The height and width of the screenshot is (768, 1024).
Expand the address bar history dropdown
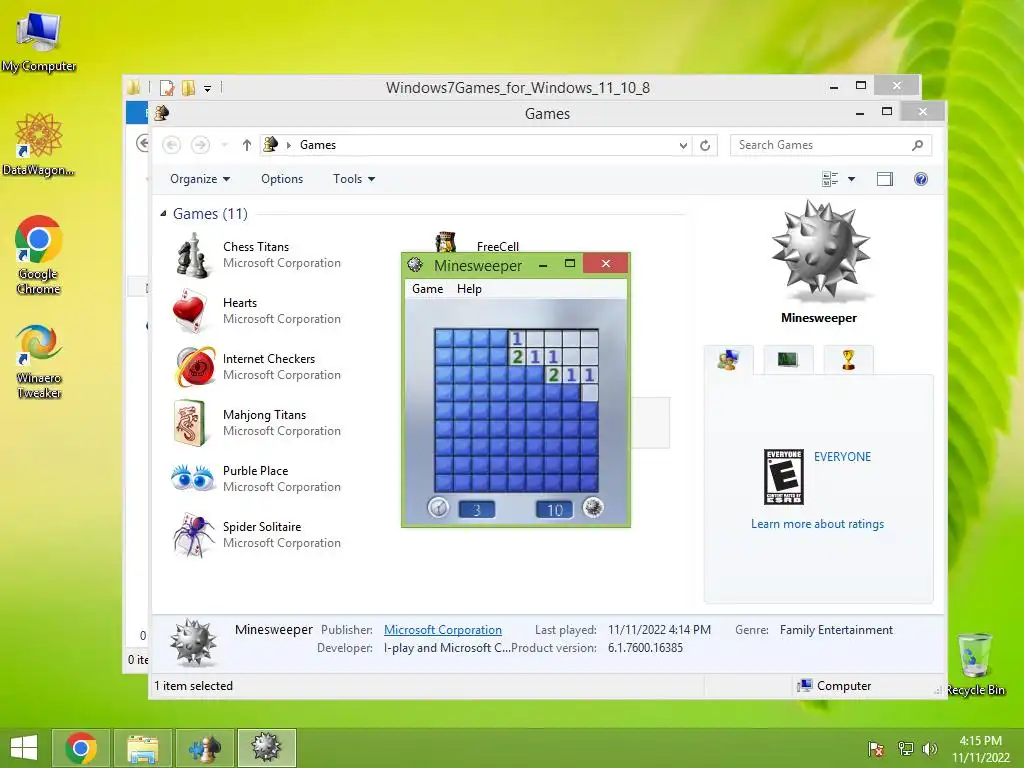click(683, 145)
